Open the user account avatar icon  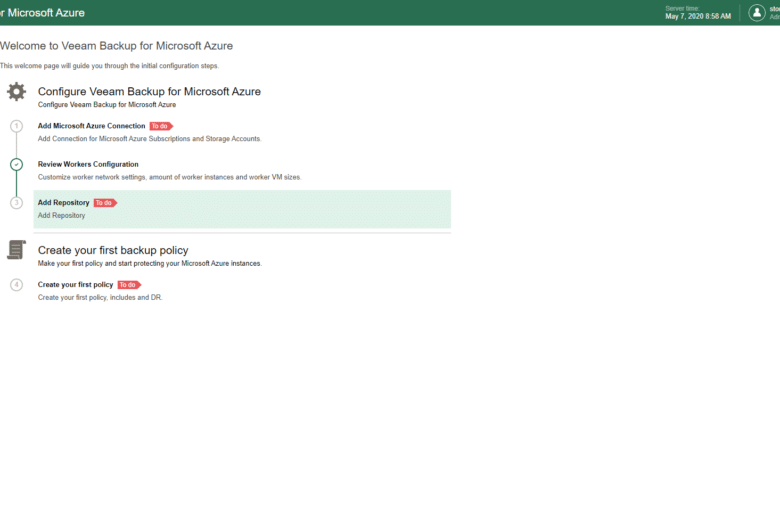pyautogui.click(x=757, y=13)
